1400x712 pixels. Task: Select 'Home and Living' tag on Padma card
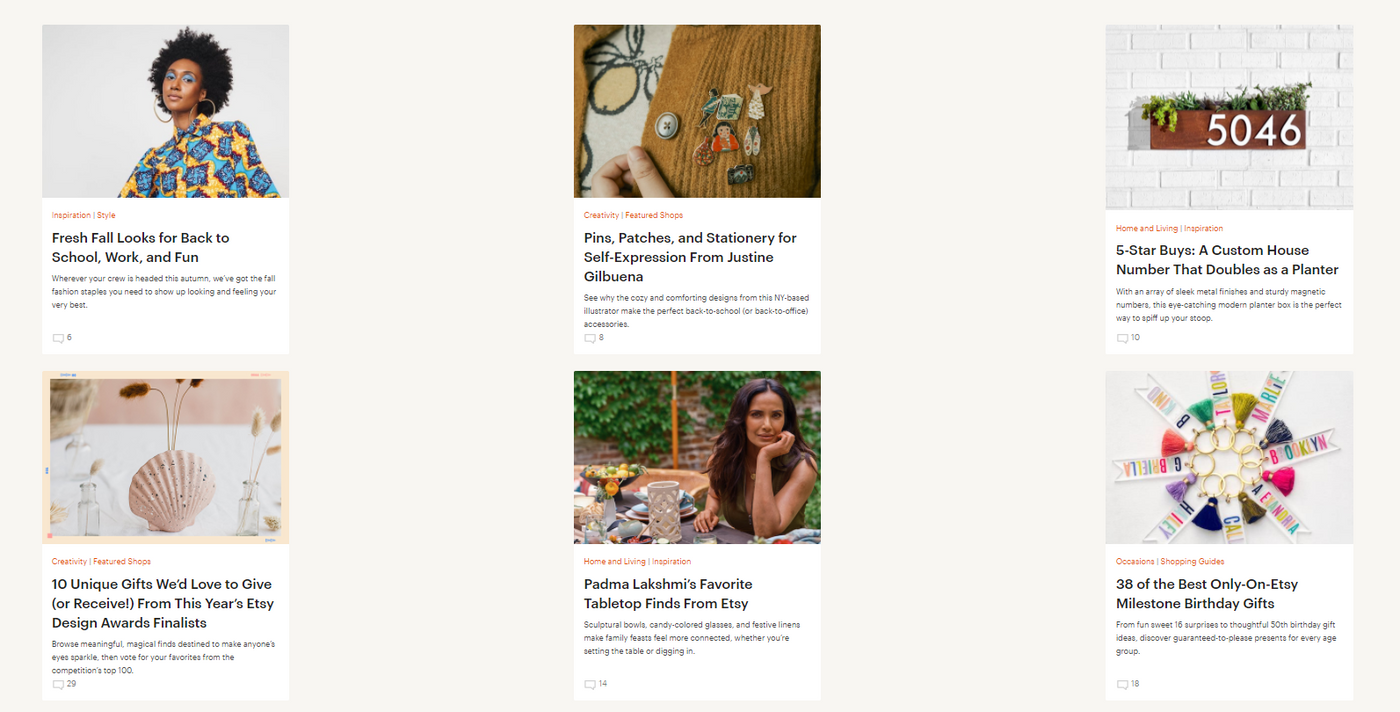[615, 561]
